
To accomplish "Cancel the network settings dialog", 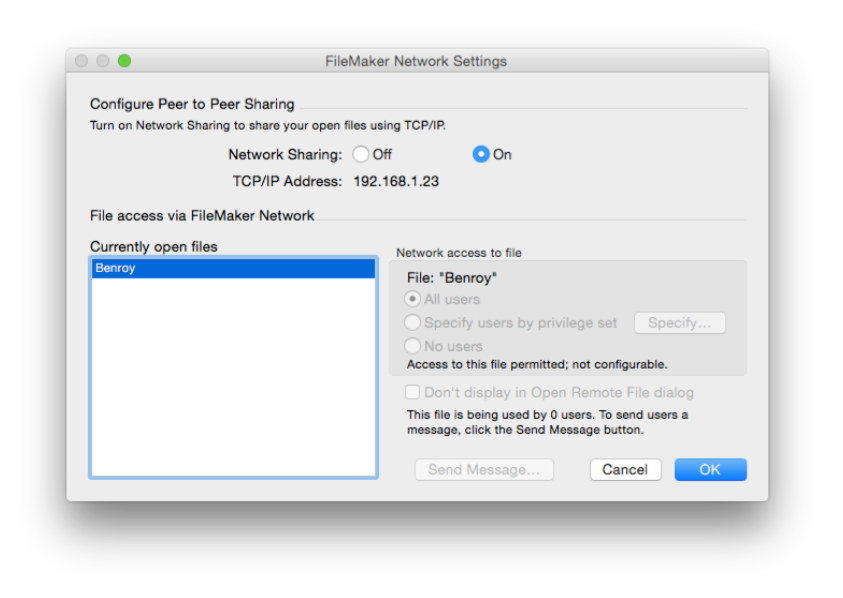I will 625,469.
